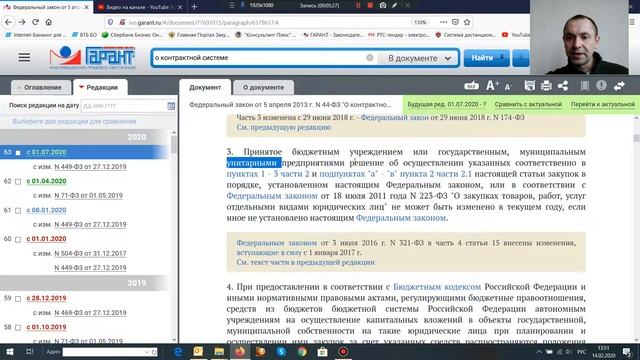The image size is (640, 360).
Task: Clear the search field text
Action: [x=370, y=58]
